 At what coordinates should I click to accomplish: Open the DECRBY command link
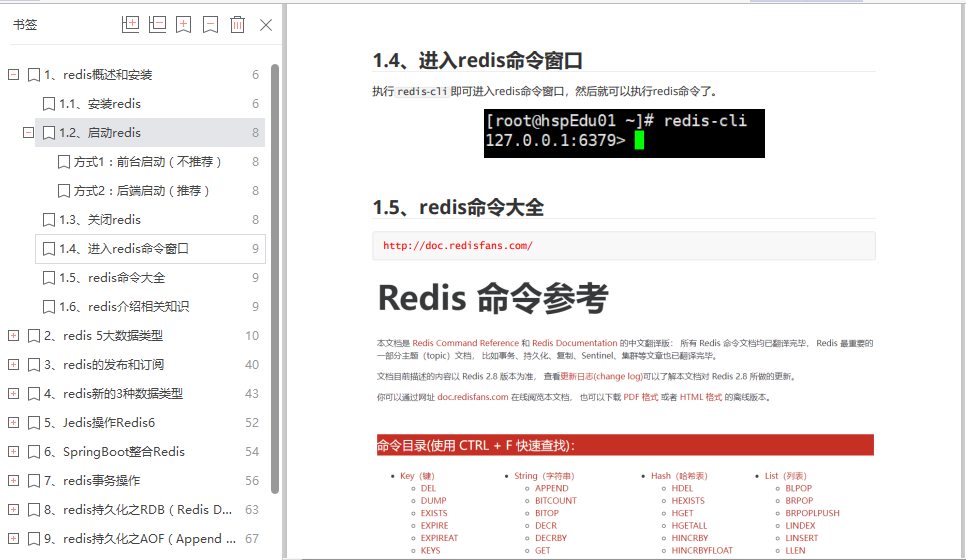coord(551,538)
